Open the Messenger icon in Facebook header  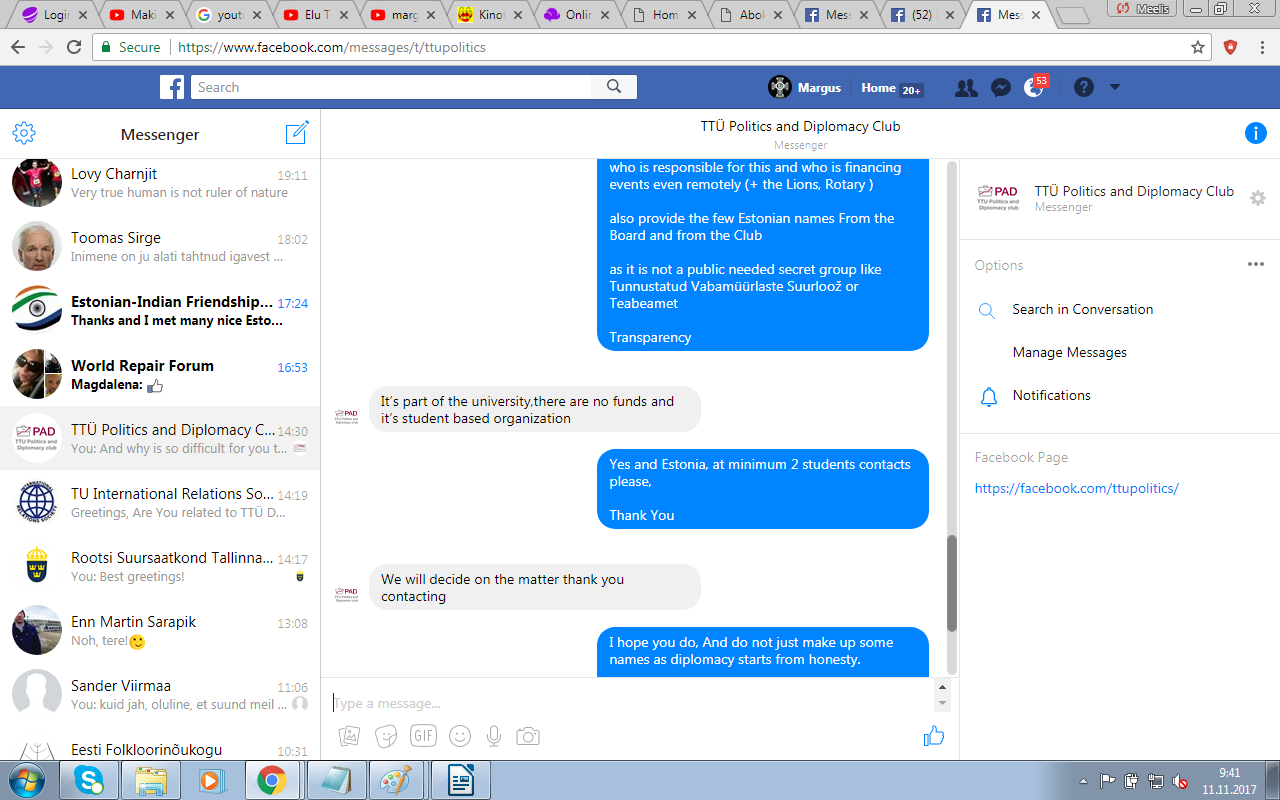click(x=1001, y=88)
